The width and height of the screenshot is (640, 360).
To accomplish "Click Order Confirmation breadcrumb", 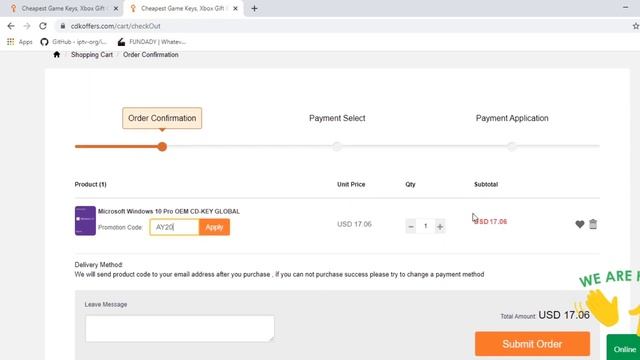I will (151, 54).
